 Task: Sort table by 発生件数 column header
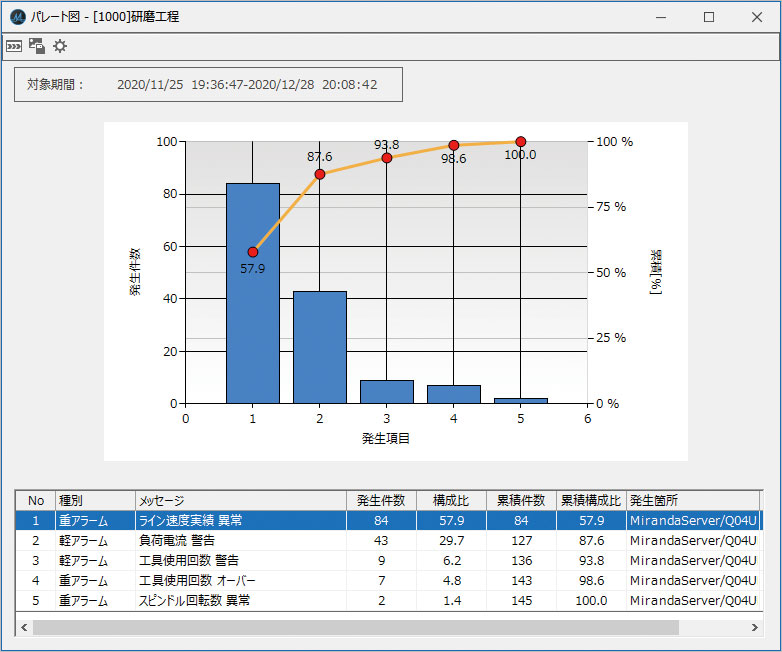click(381, 500)
